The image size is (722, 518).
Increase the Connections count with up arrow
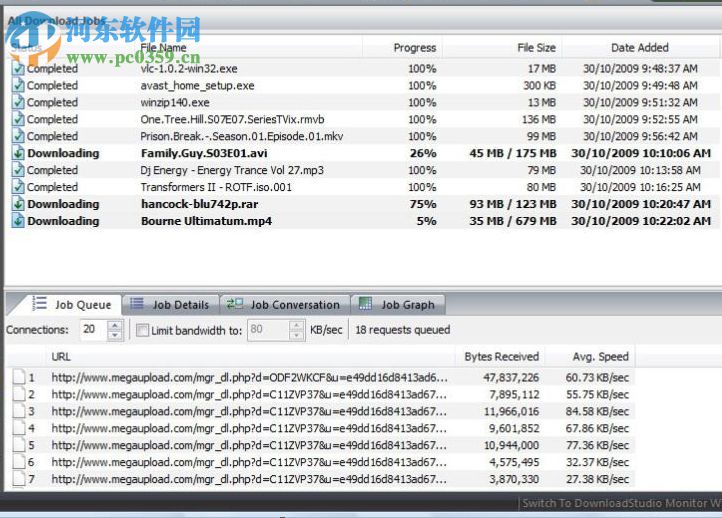(115, 325)
